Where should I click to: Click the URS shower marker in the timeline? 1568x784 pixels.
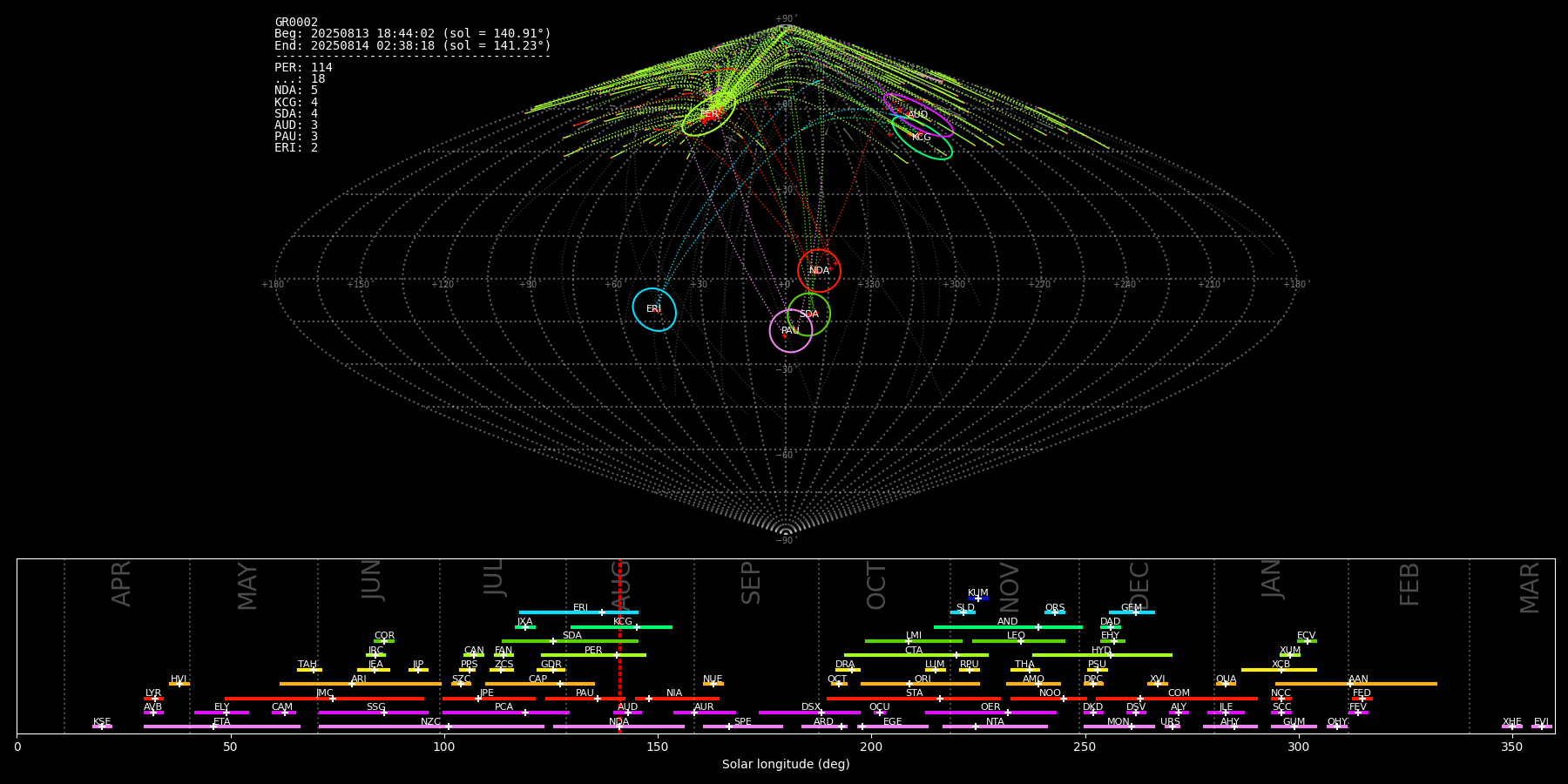coord(1172,727)
